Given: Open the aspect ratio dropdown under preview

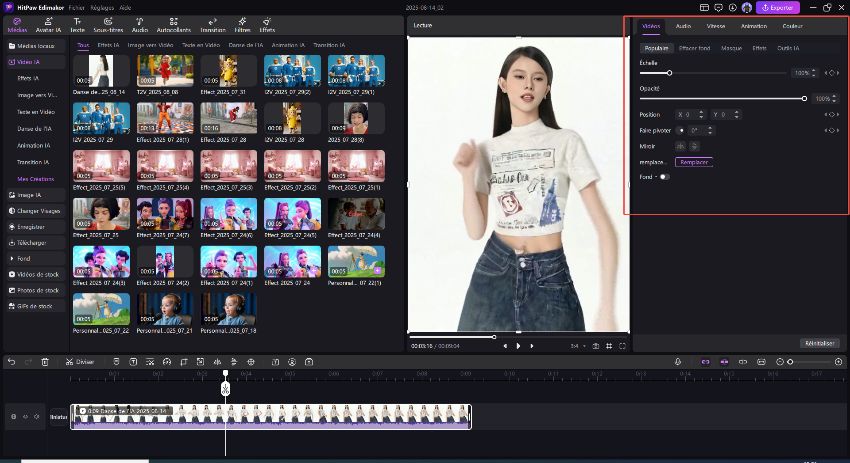Looking at the screenshot, I should [x=577, y=346].
